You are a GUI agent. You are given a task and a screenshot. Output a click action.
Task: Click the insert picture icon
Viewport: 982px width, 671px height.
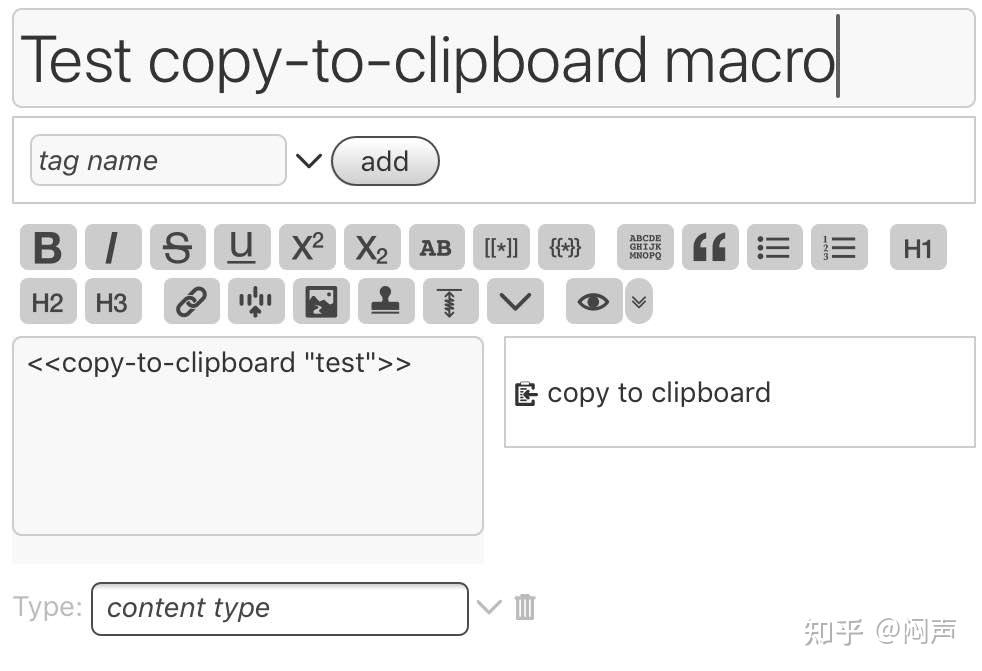coord(321,302)
